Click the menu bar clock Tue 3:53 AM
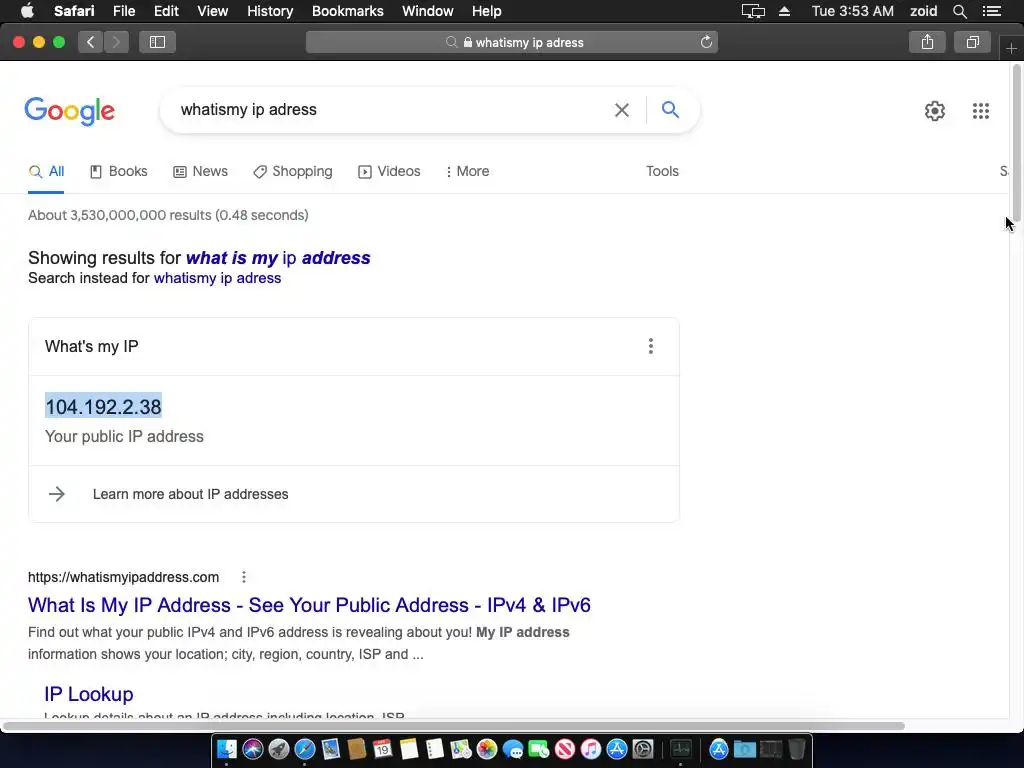The width and height of the screenshot is (1024, 768). pos(852,11)
